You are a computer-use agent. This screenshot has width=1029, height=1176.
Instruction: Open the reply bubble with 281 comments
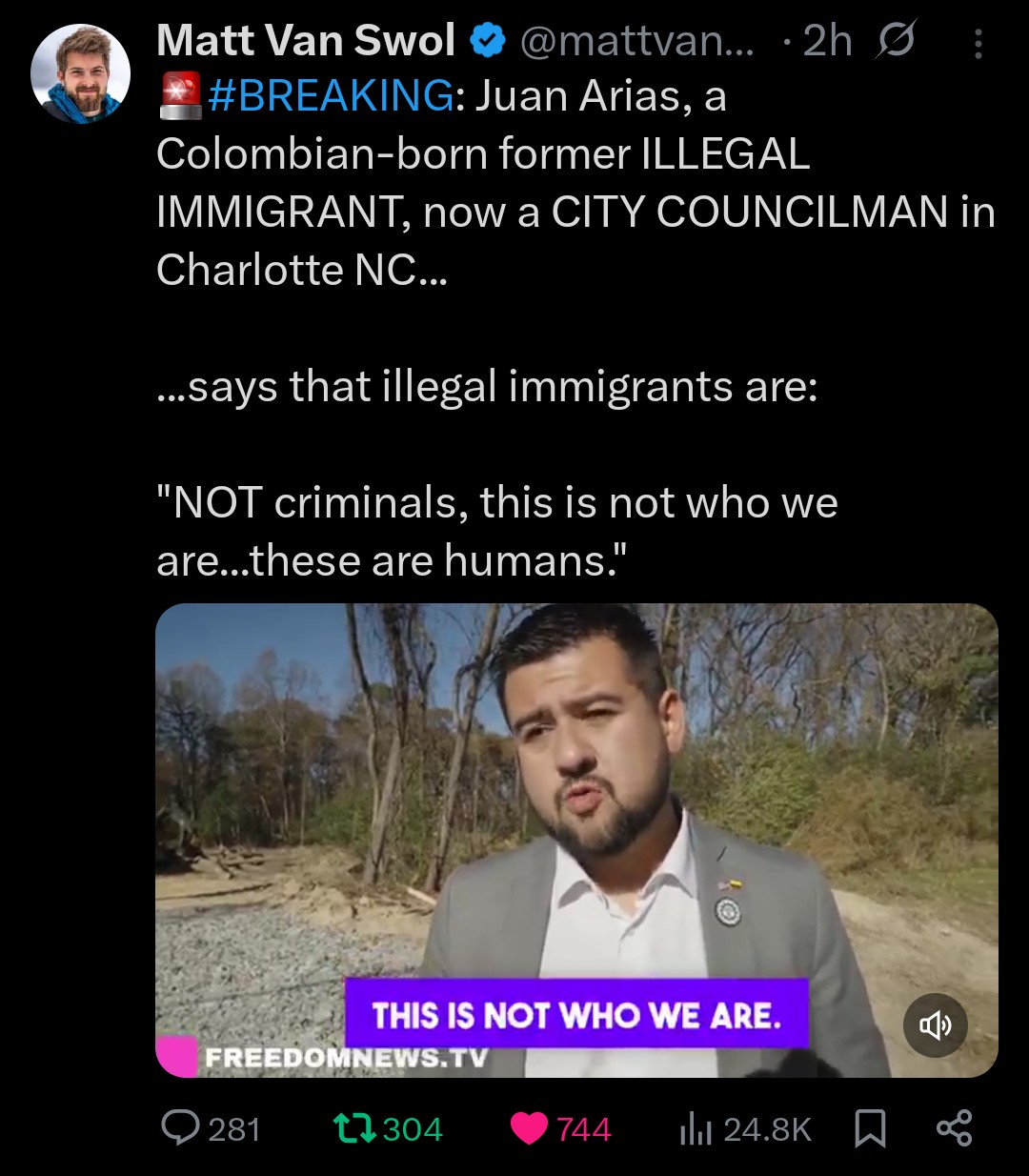pos(211,1128)
